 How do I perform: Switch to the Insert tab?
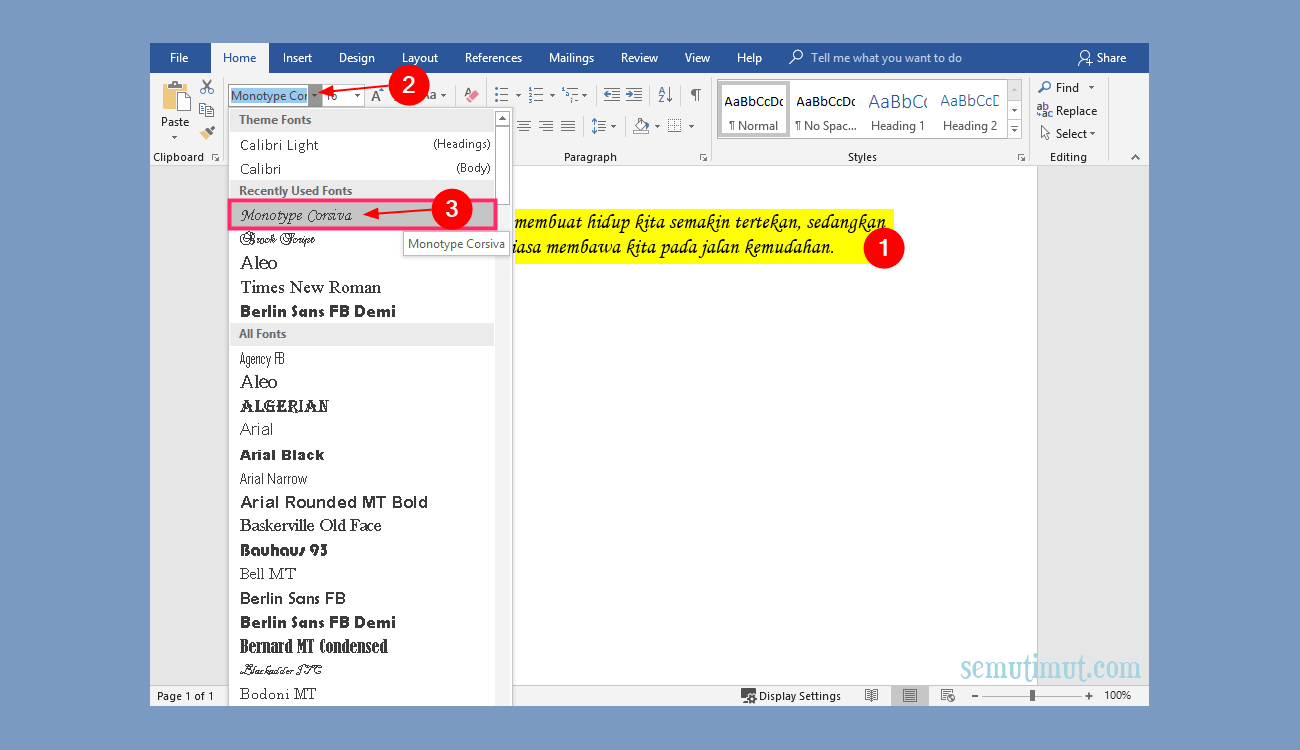[297, 58]
